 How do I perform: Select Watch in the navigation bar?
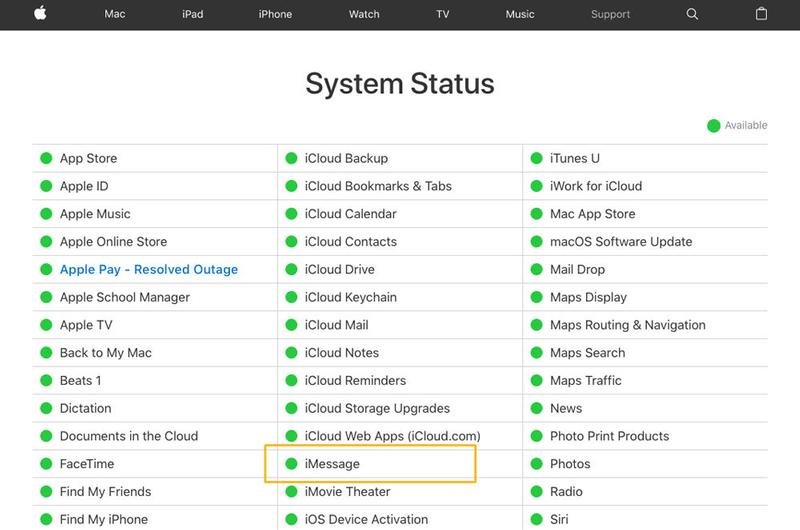click(364, 14)
